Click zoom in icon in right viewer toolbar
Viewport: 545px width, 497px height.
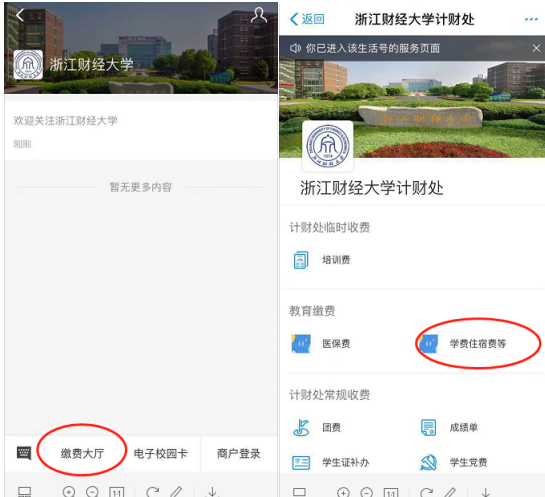click(x=343, y=492)
